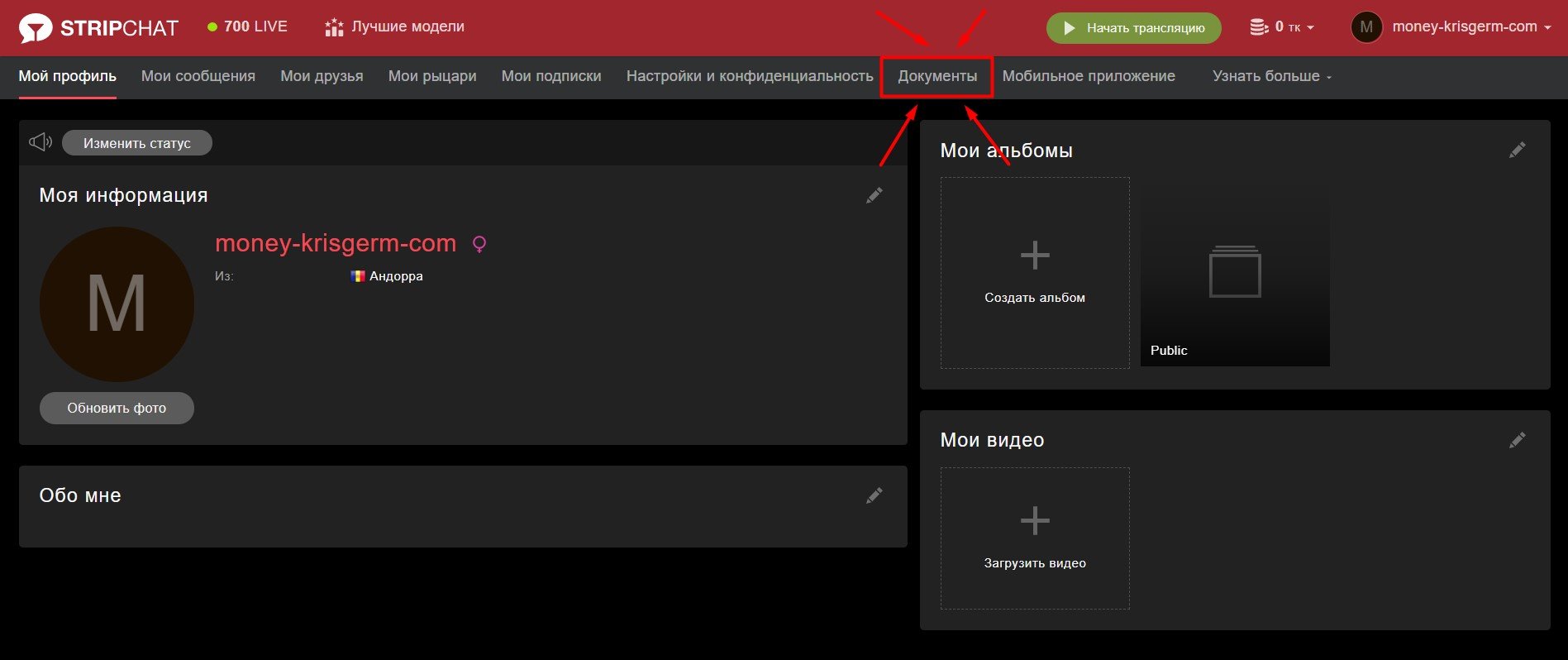Viewport: 1568px width, 660px height.
Task: Go to the Мои рыцари tab
Action: click(432, 76)
